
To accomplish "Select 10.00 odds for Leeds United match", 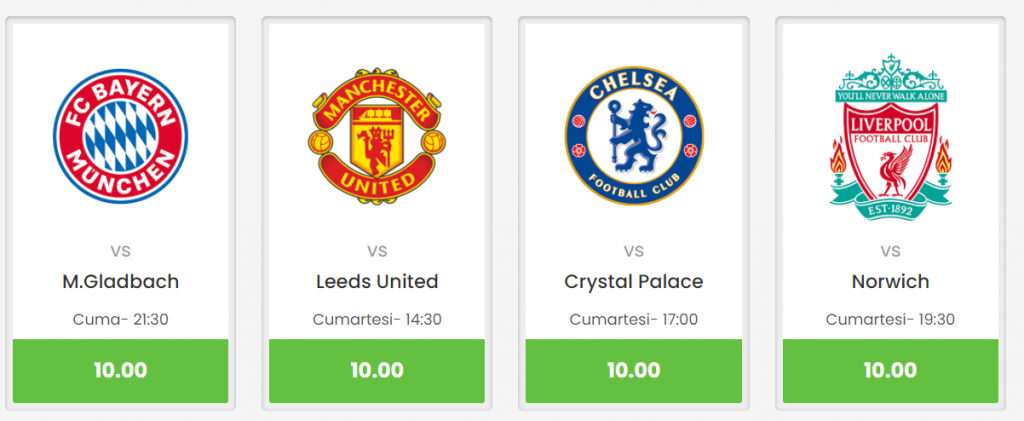I will (377, 371).
